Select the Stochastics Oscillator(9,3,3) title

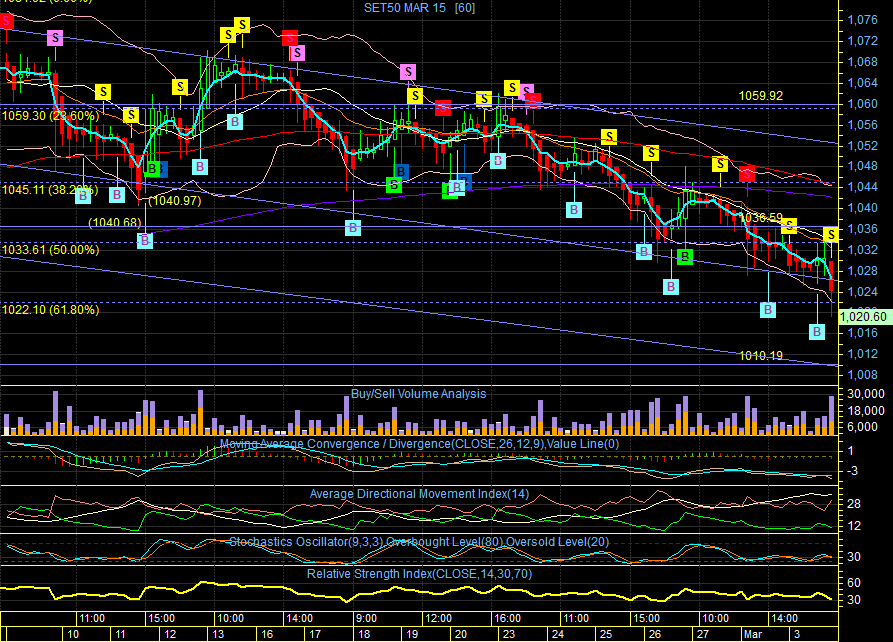click(x=419, y=542)
